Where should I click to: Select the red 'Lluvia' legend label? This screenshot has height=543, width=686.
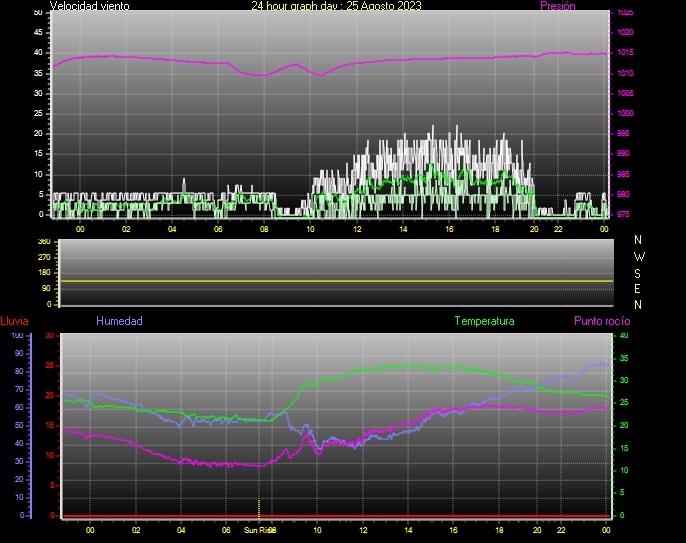(14, 321)
